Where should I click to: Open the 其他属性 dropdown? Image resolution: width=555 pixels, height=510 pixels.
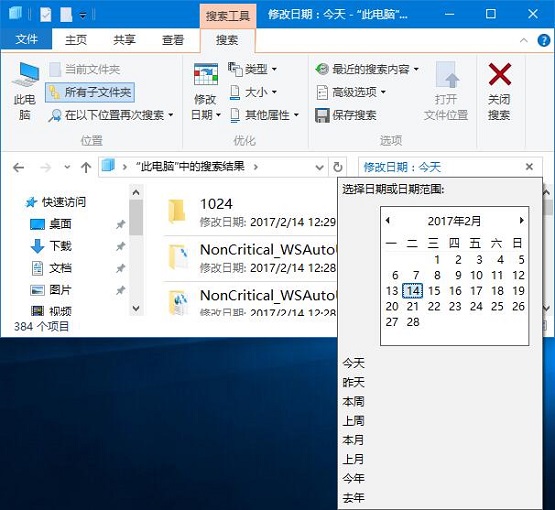click(264, 115)
